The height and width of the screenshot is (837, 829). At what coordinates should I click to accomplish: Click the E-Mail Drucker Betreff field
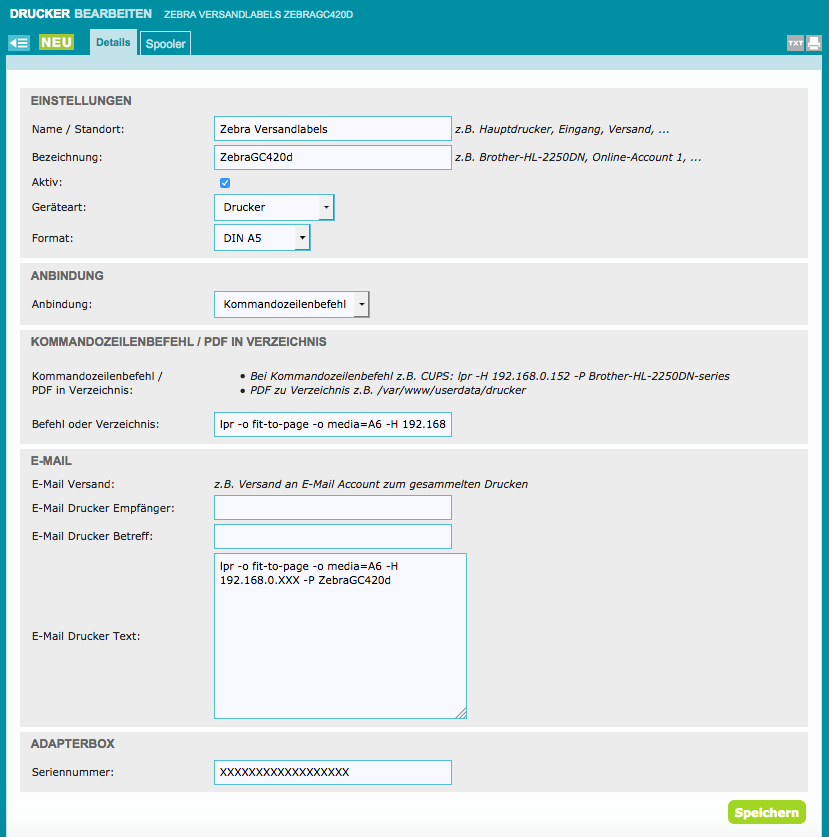click(x=332, y=536)
